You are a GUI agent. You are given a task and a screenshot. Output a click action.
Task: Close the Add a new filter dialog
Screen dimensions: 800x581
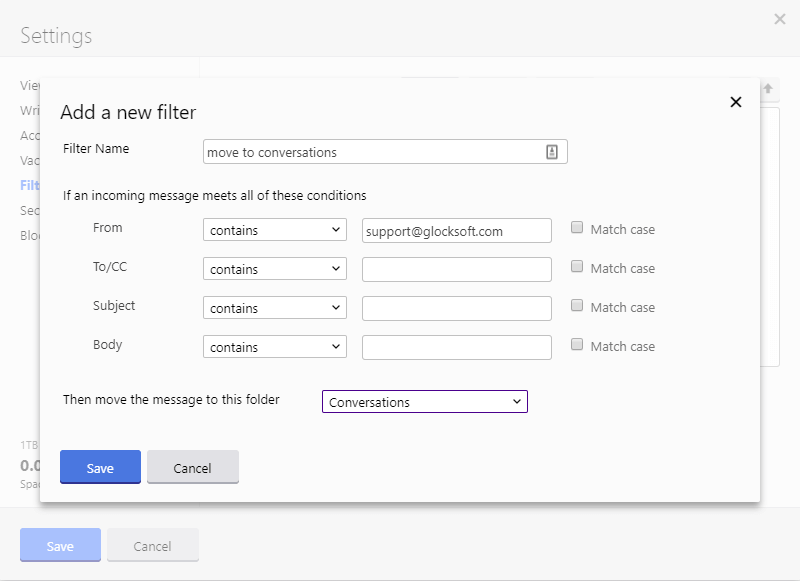735,101
